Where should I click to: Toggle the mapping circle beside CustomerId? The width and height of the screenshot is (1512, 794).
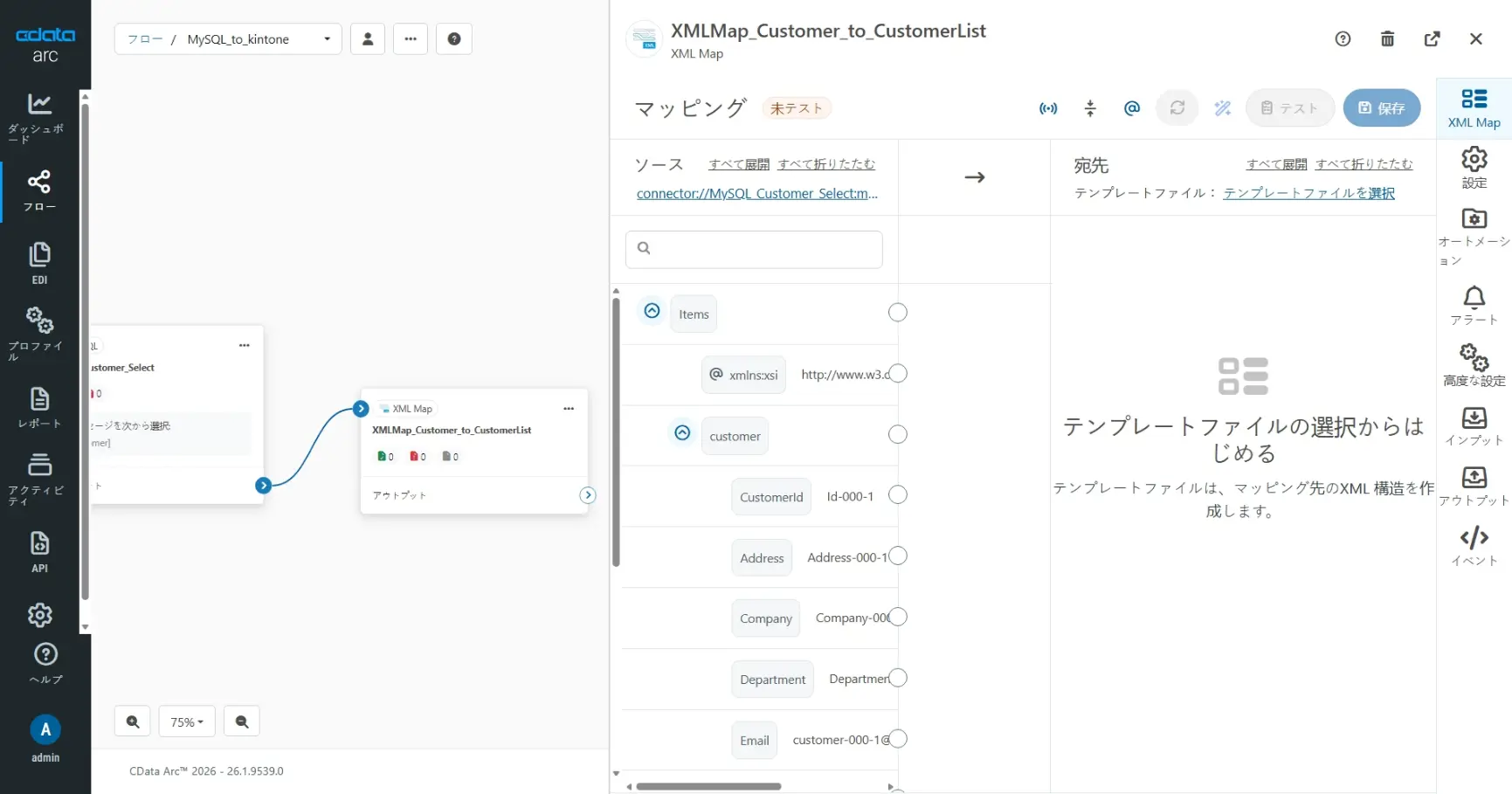pyautogui.click(x=898, y=494)
